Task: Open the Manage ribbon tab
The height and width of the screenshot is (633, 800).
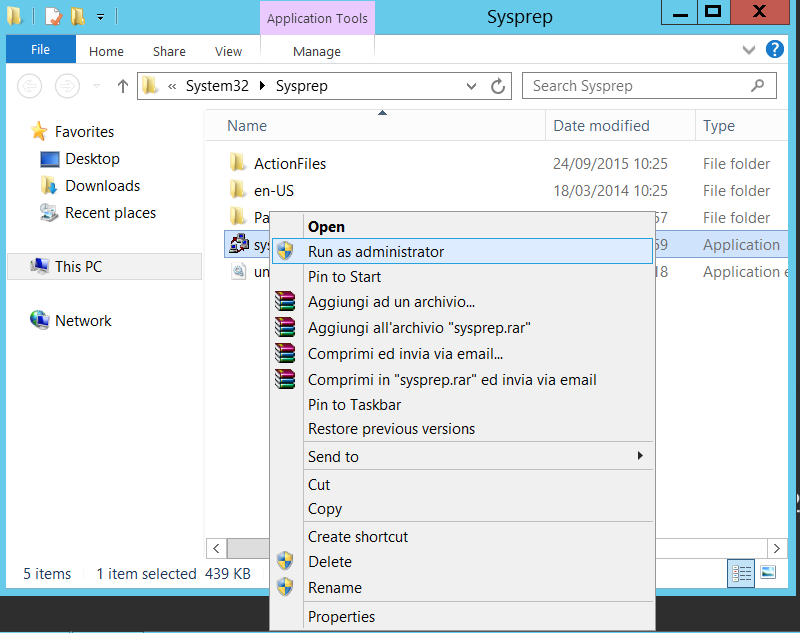Action: [317, 52]
